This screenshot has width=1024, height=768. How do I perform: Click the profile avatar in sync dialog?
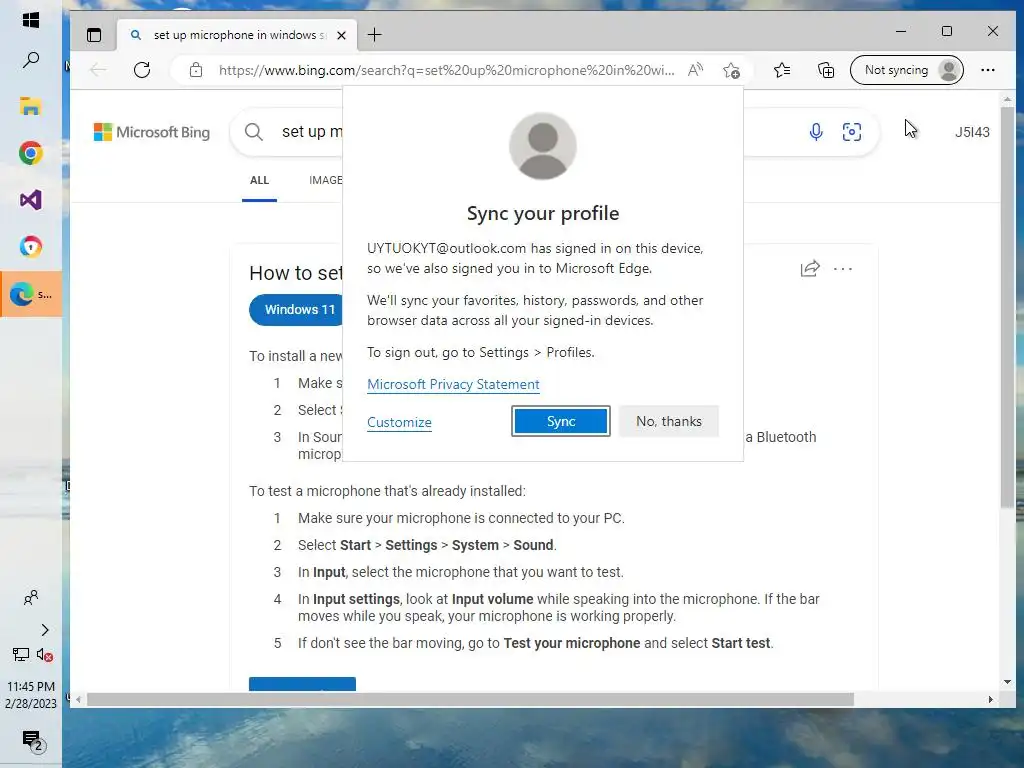tap(543, 146)
